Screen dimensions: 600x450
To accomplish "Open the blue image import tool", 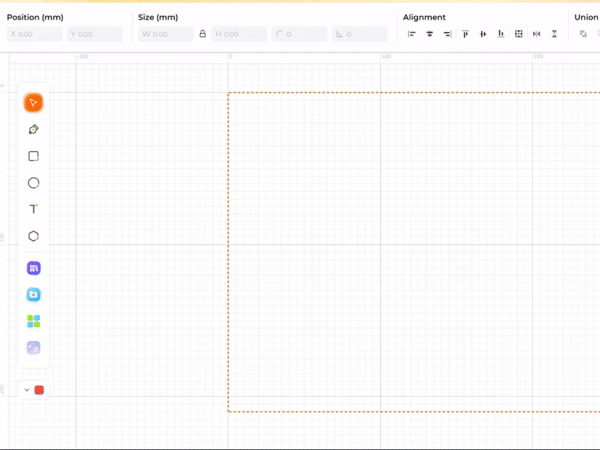I will click(x=33, y=295).
